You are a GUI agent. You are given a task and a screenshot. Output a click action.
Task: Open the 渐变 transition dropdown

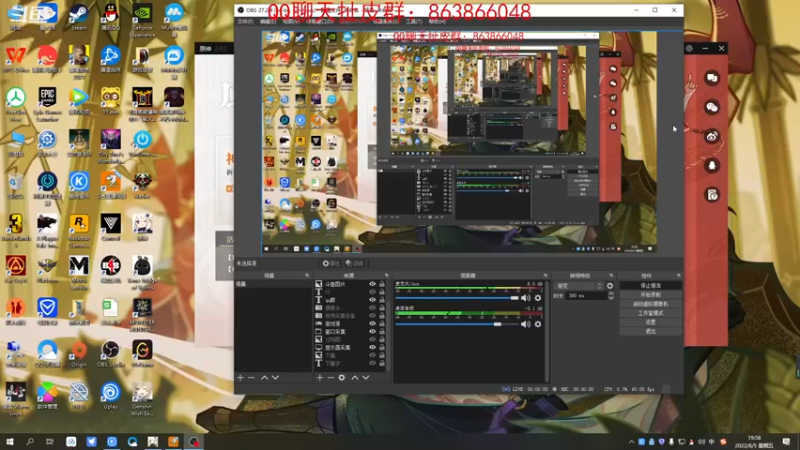(x=579, y=286)
